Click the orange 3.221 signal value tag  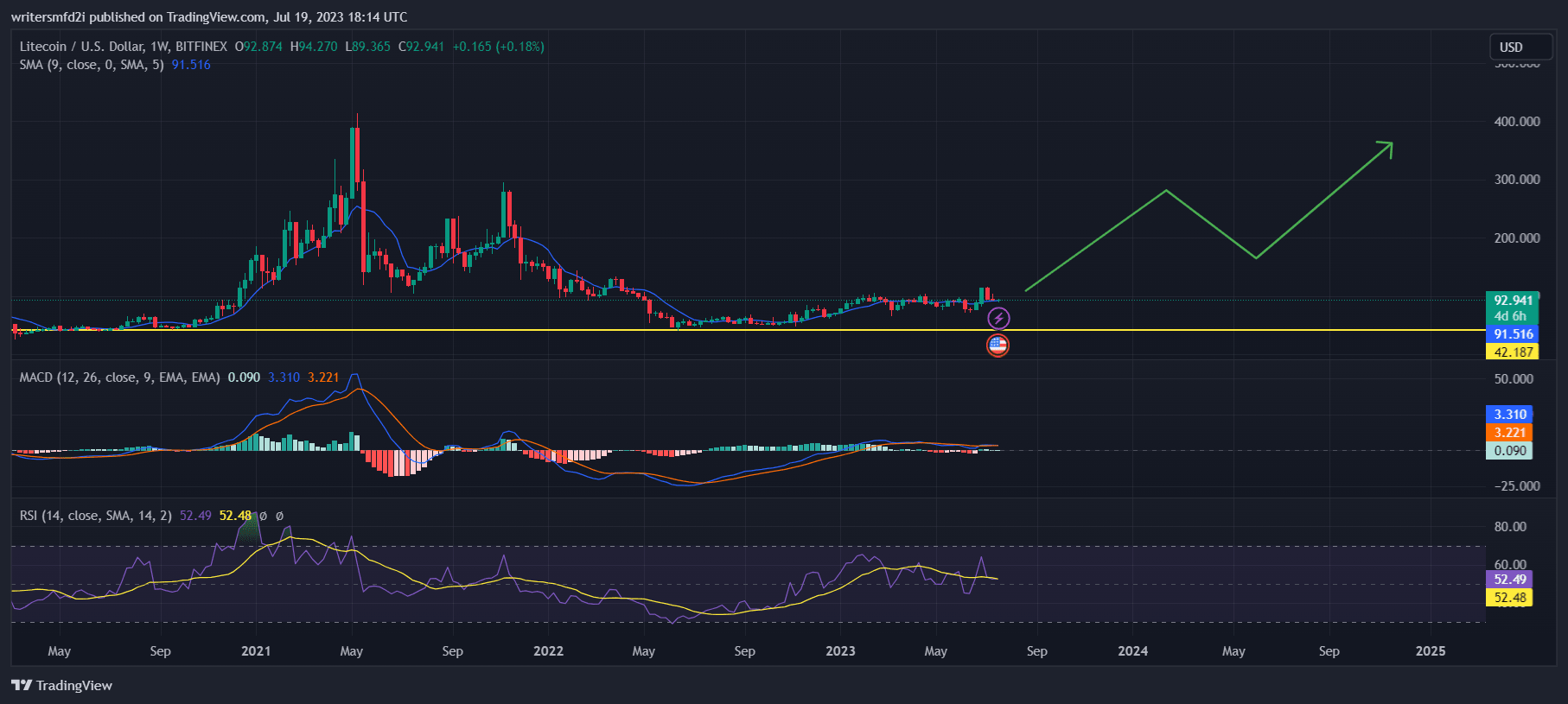click(x=1508, y=433)
